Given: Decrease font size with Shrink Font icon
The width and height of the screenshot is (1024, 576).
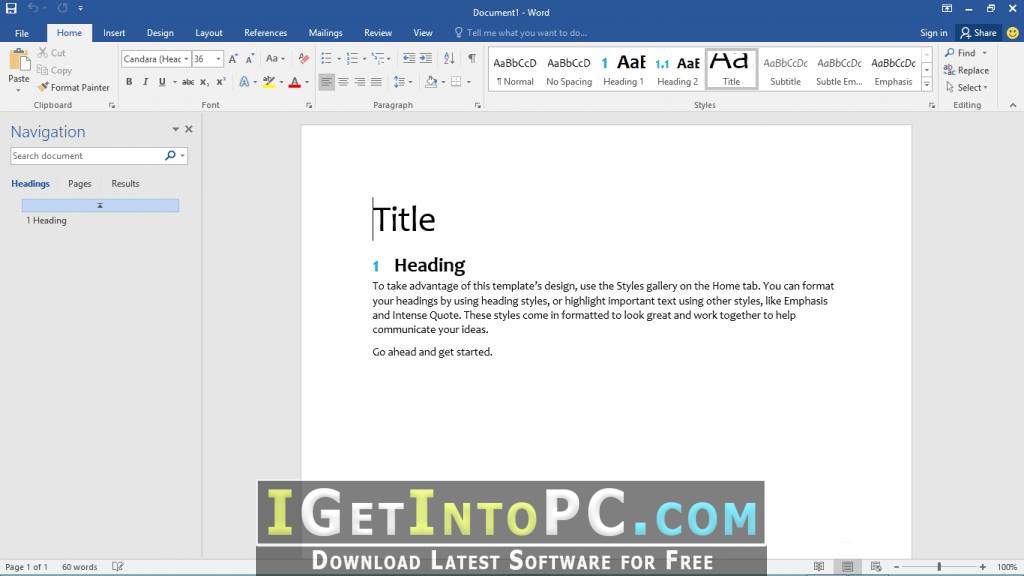Looking at the screenshot, I should (249, 59).
